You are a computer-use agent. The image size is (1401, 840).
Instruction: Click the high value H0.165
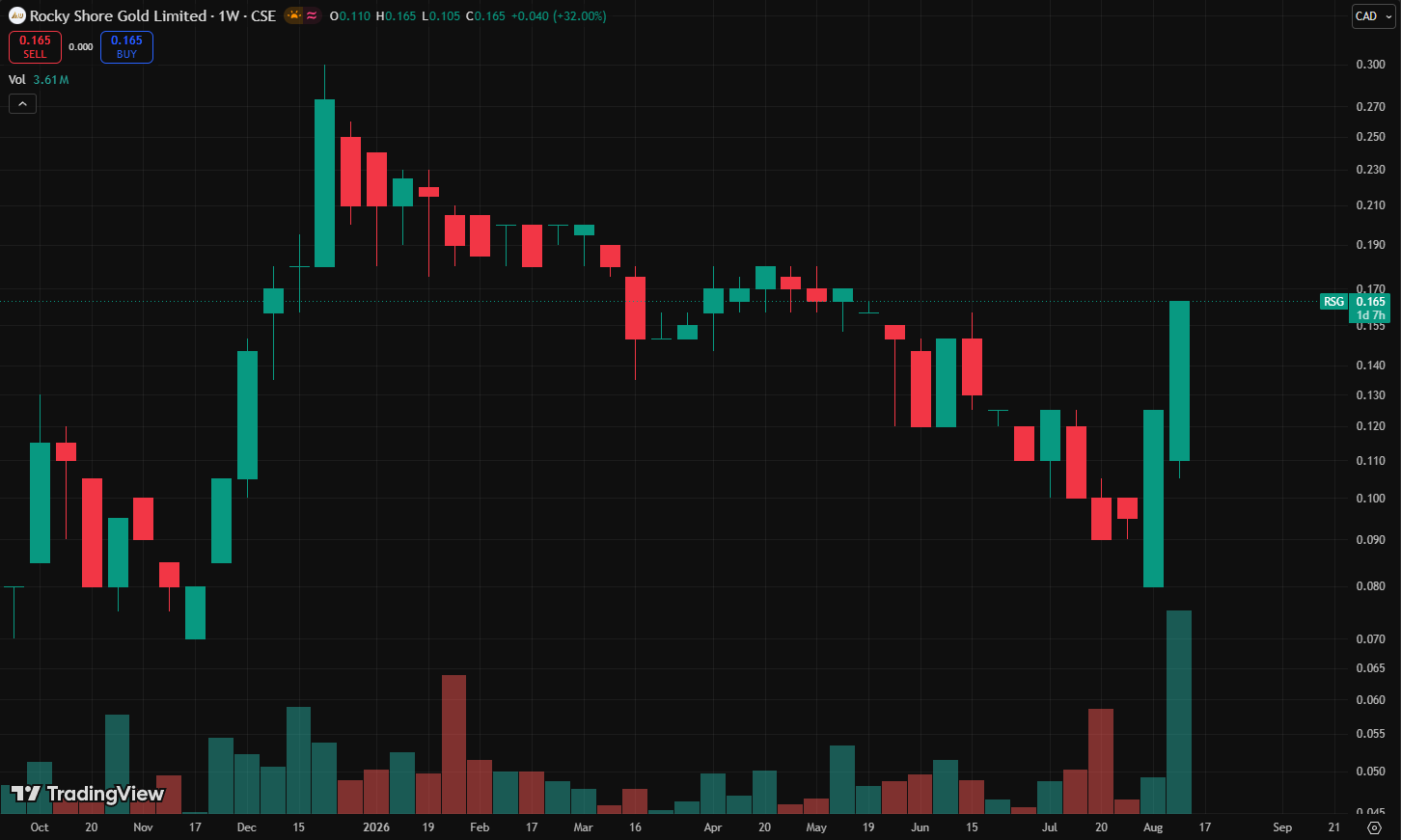coord(396,16)
